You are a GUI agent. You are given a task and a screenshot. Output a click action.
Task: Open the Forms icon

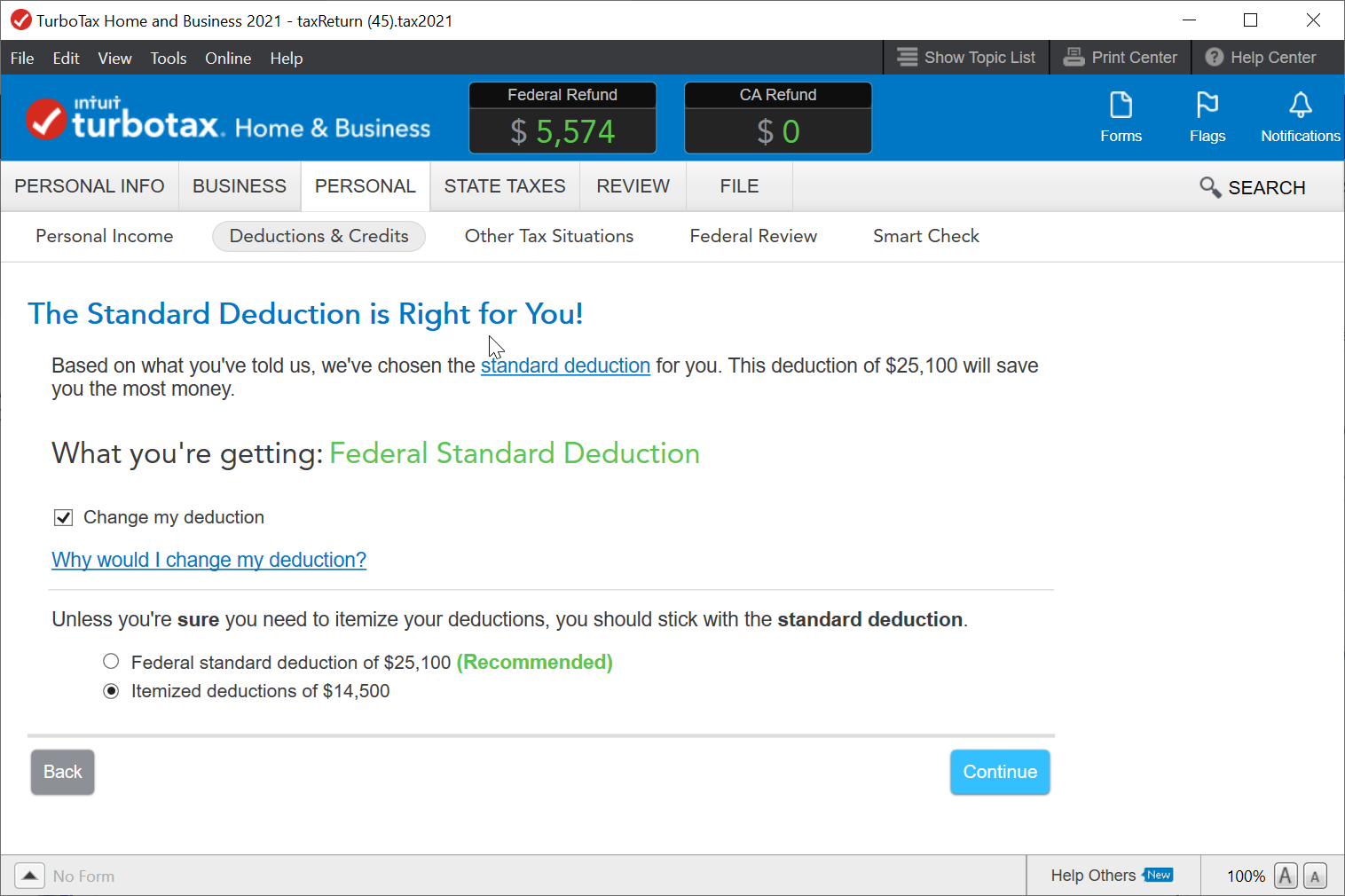(1121, 116)
